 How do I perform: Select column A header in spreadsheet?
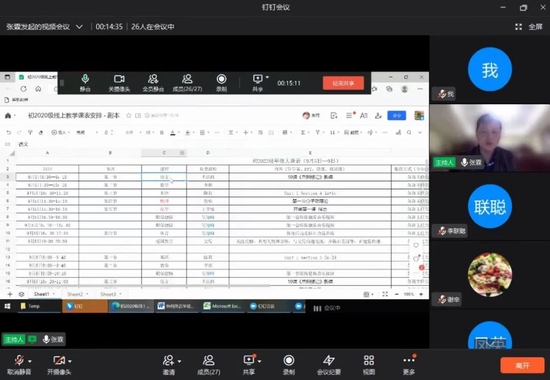point(47,153)
